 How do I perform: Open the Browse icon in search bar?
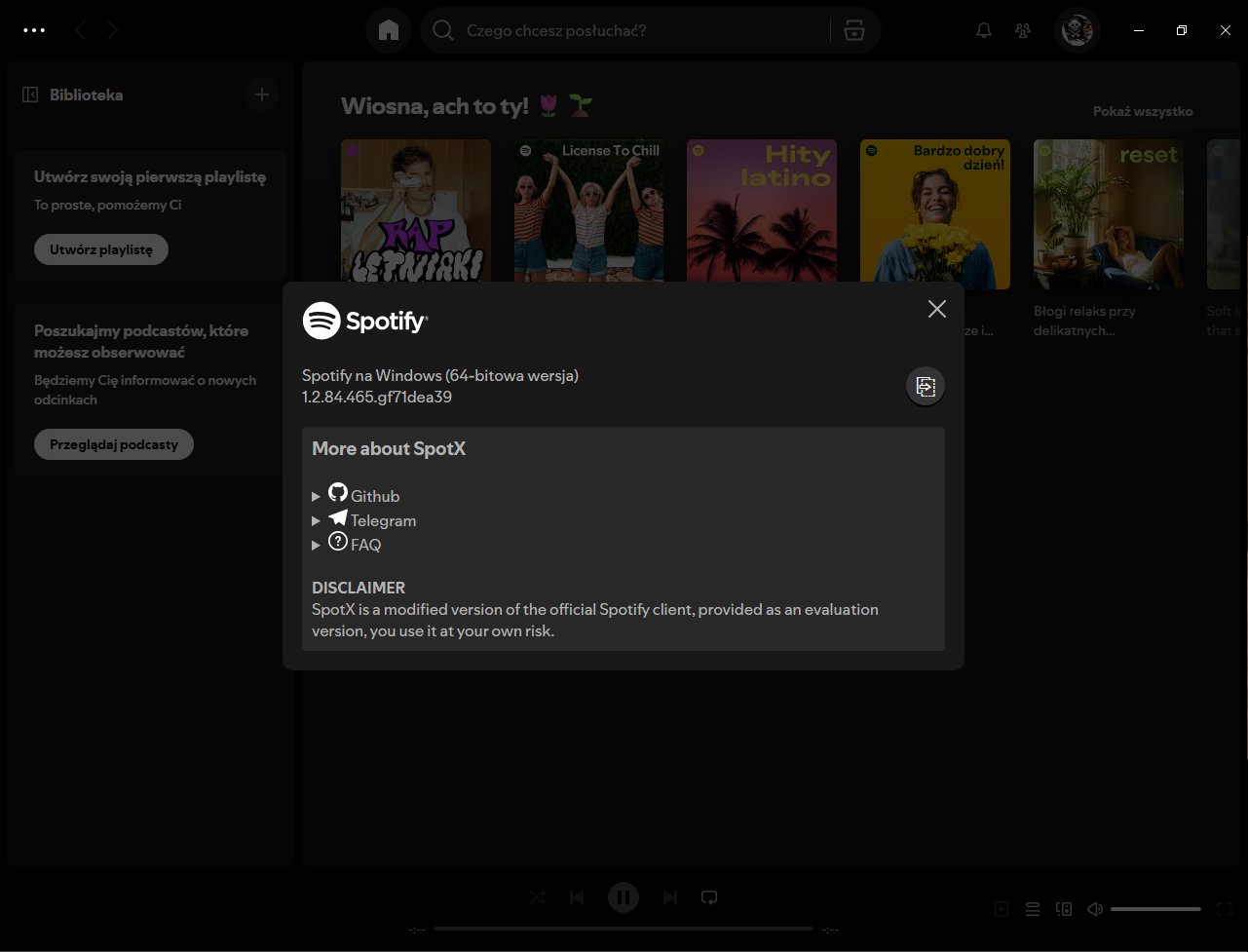pos(854,30)
